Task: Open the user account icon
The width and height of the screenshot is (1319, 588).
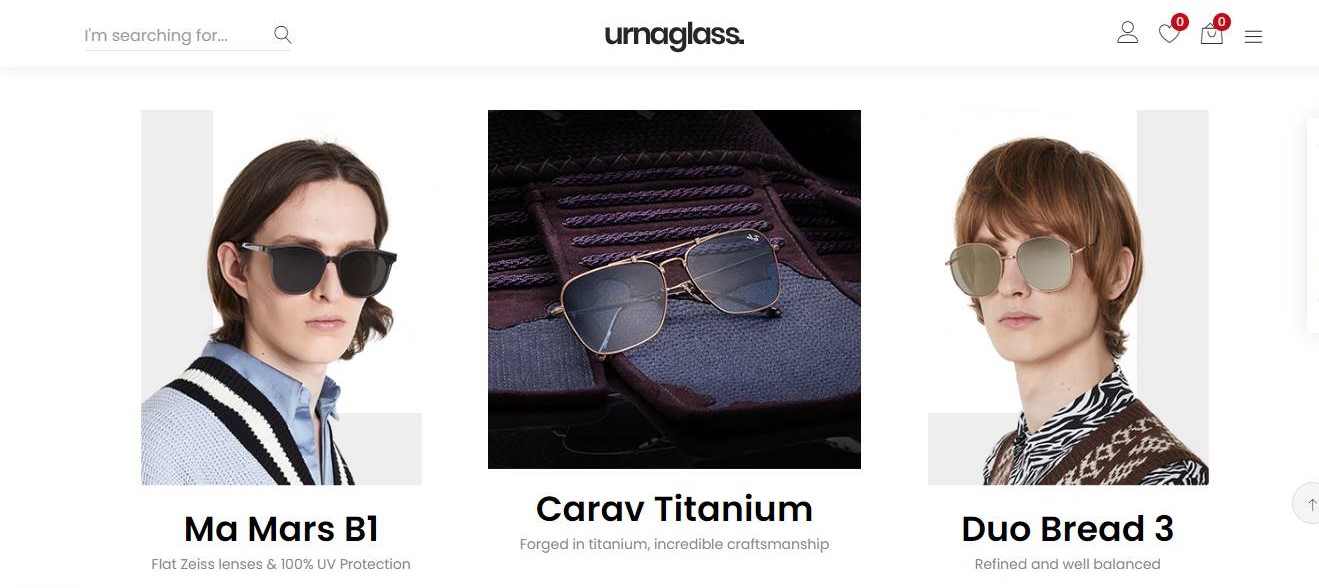Action: (1128, 33)
